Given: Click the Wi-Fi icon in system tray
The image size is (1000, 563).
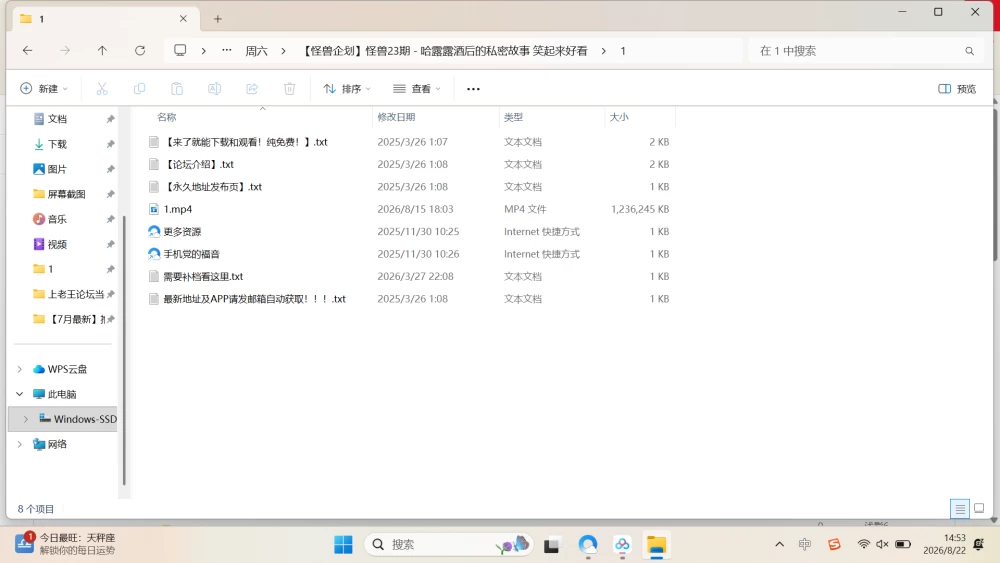Looking at the screenshot, I should (864, 544).
